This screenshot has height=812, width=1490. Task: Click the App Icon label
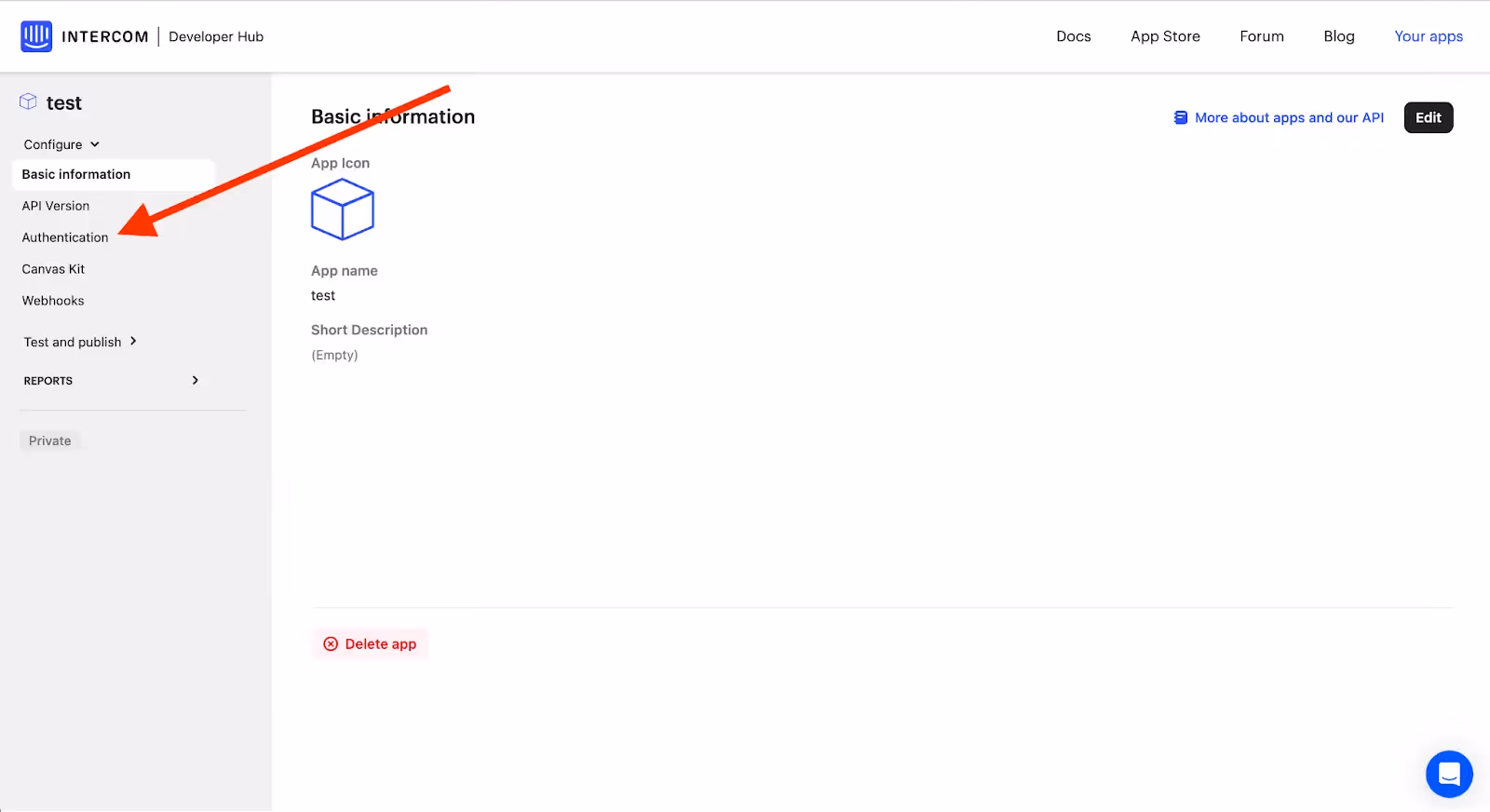coord(341,163)
